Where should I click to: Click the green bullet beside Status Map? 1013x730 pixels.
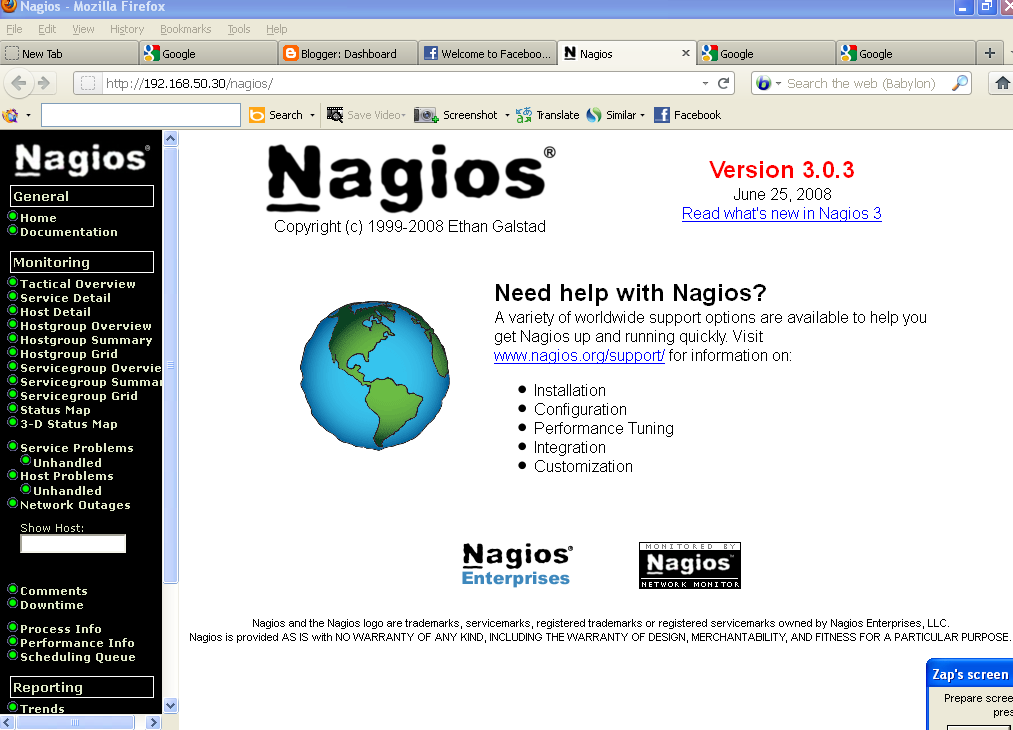(12, 408)
